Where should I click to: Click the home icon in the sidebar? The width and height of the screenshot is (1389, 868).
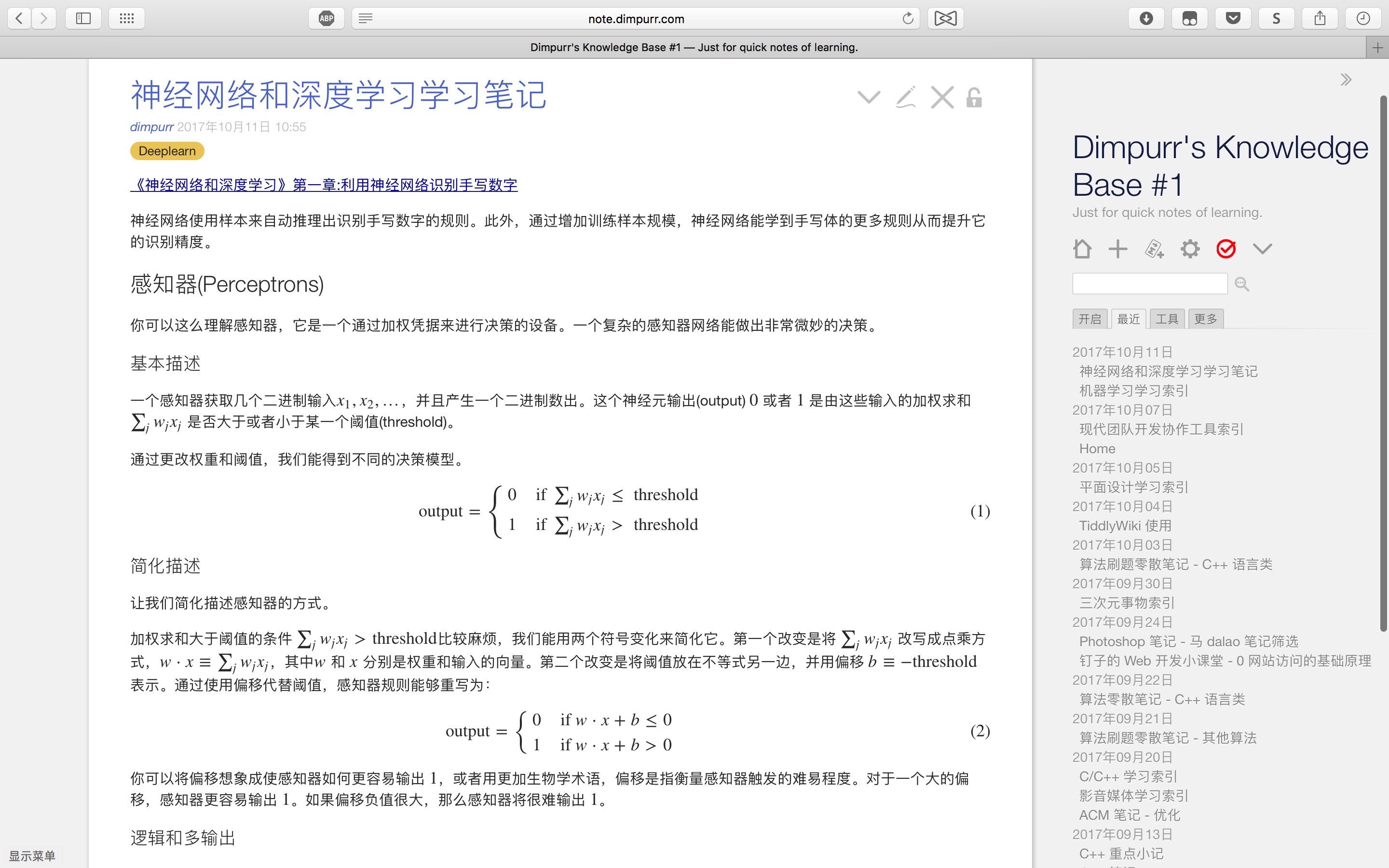pyautogui.click(x=1082, y=249)
